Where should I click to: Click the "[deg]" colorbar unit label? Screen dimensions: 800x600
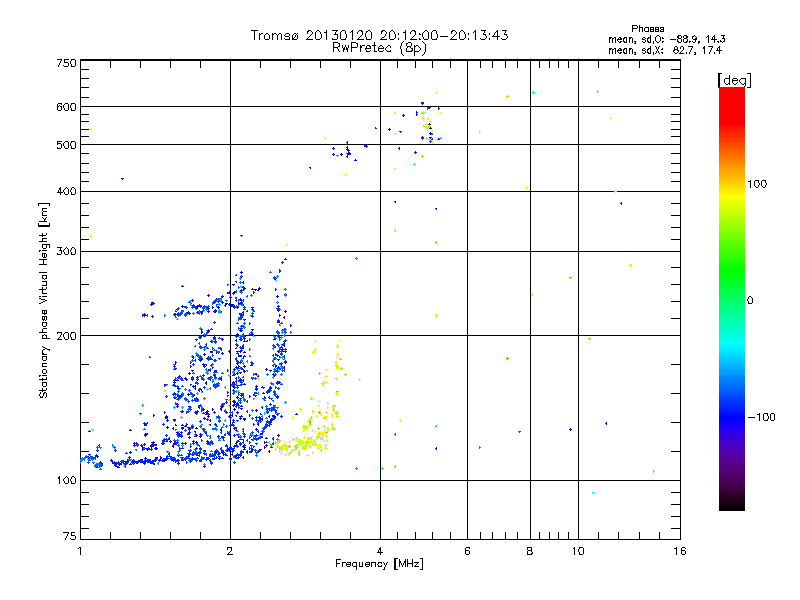734,80
